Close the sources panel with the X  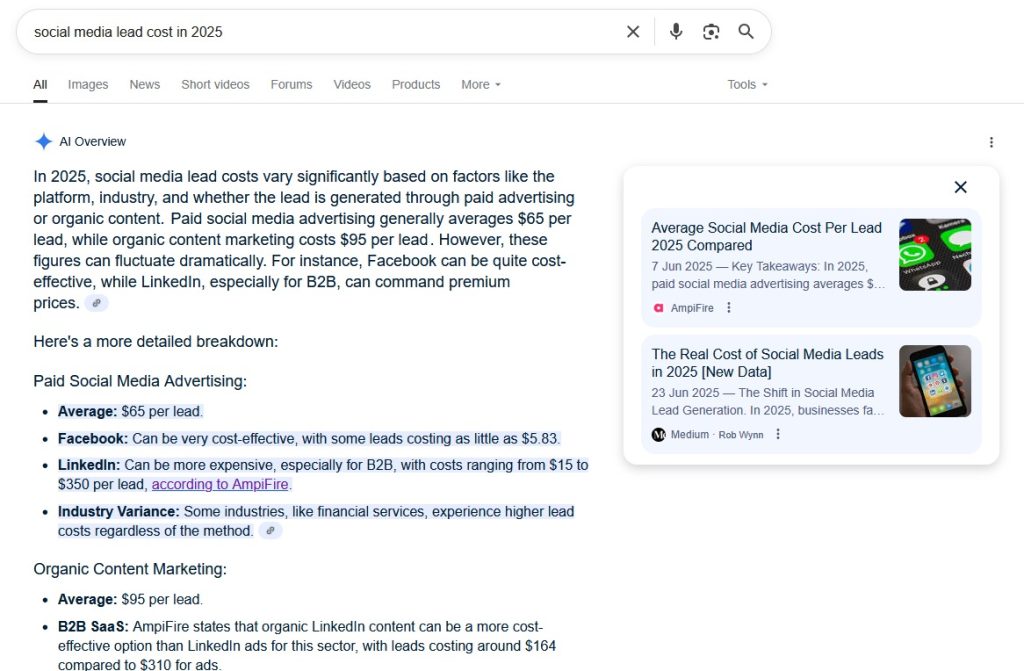pyautogui.click(x=960, y=187)
